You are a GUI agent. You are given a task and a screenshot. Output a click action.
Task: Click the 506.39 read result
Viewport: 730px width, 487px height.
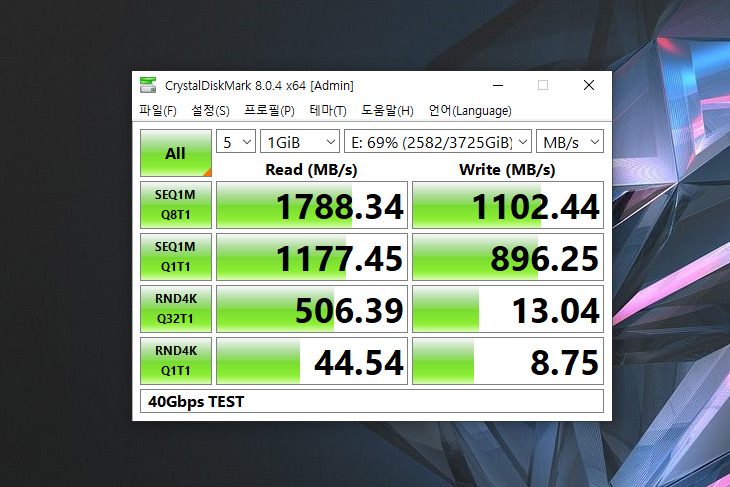click(x=312, y=309)
